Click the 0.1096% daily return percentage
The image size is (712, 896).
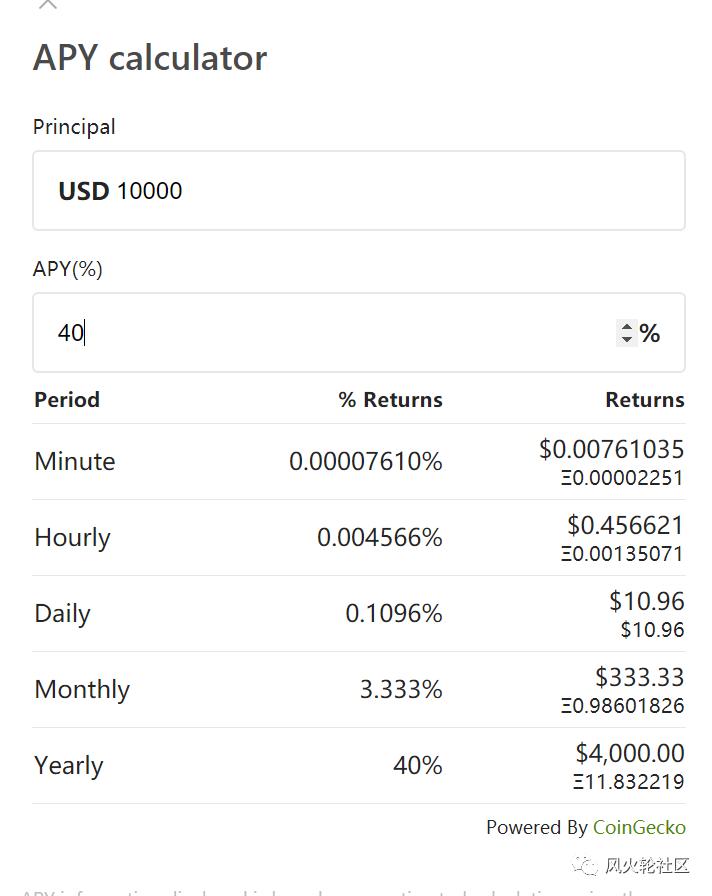coord(394,613)
